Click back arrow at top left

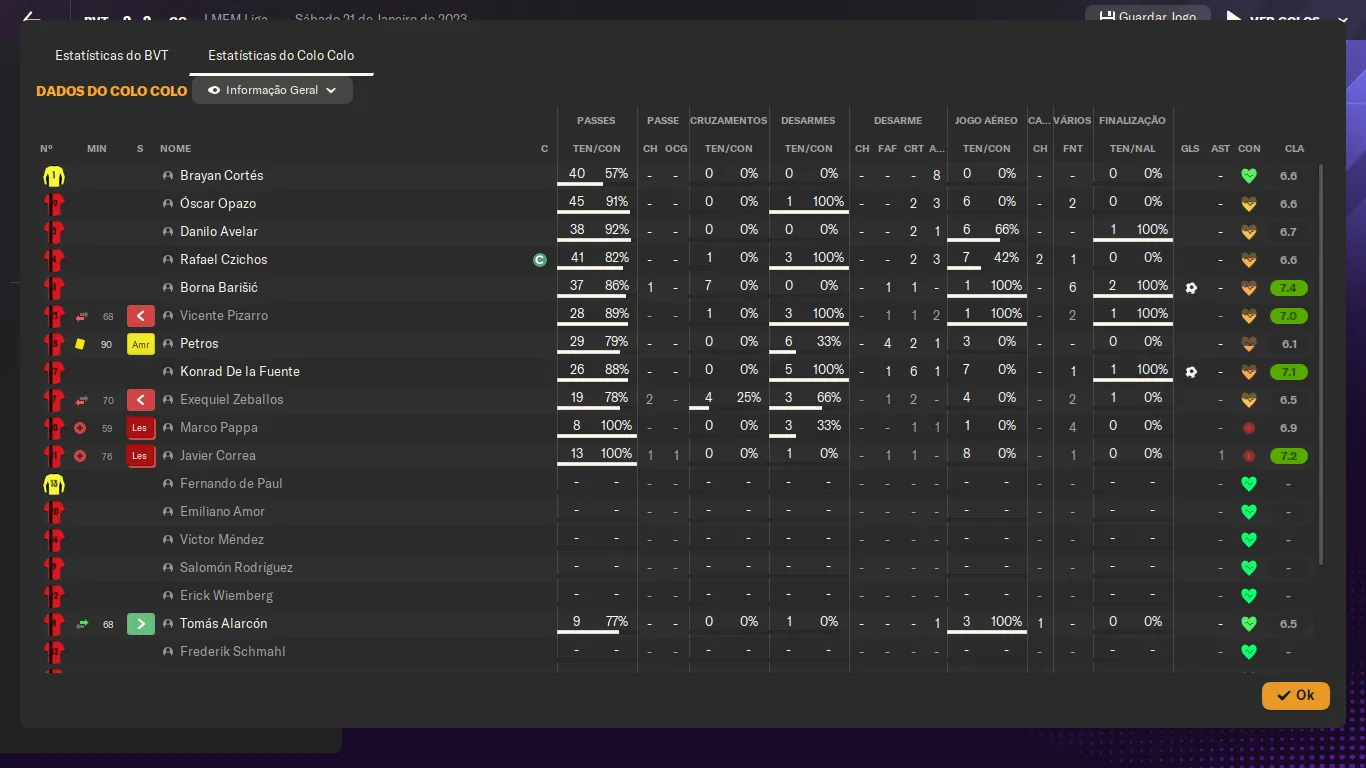30,18
